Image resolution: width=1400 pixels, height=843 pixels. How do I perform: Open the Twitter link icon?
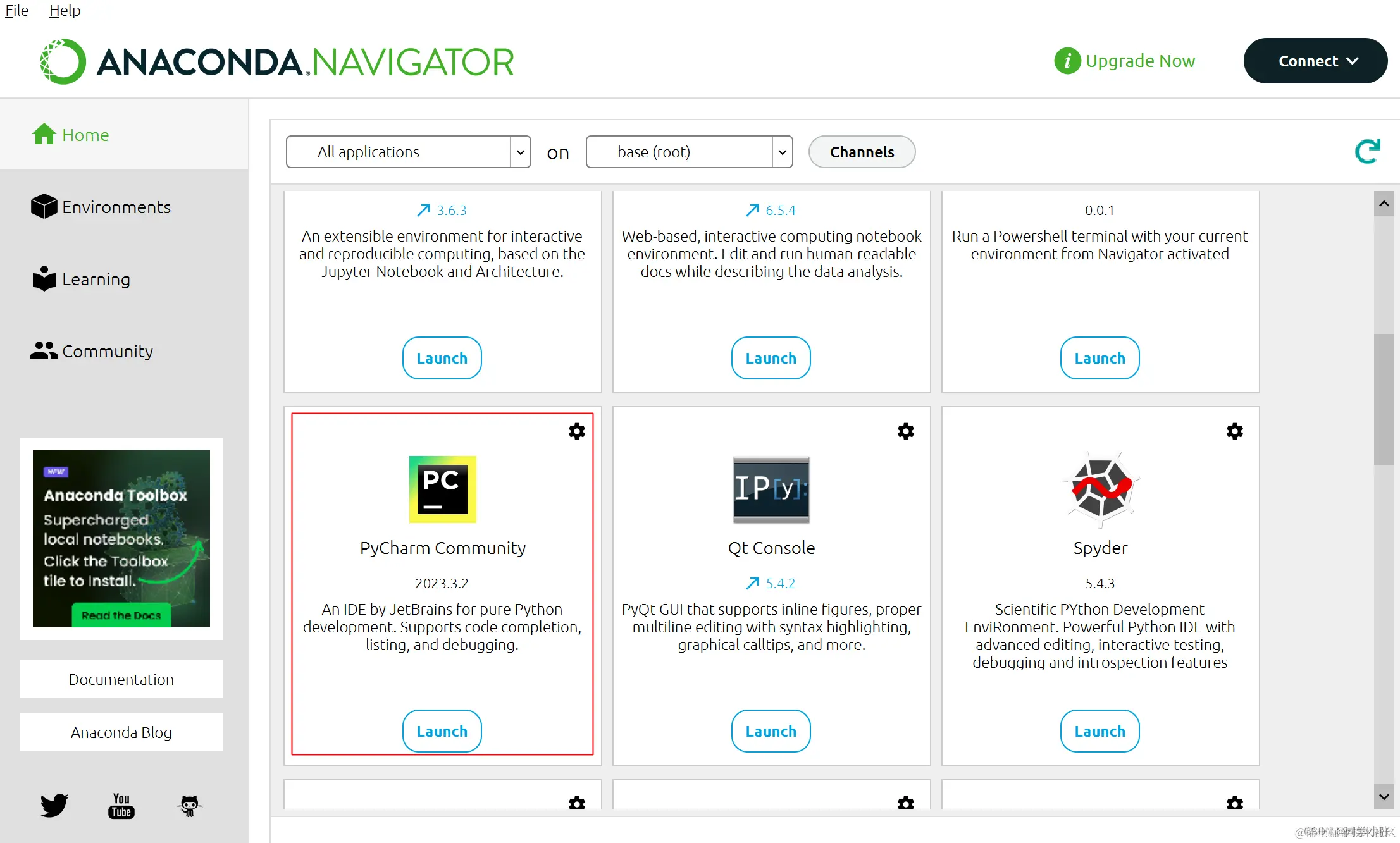coord(54,804)
